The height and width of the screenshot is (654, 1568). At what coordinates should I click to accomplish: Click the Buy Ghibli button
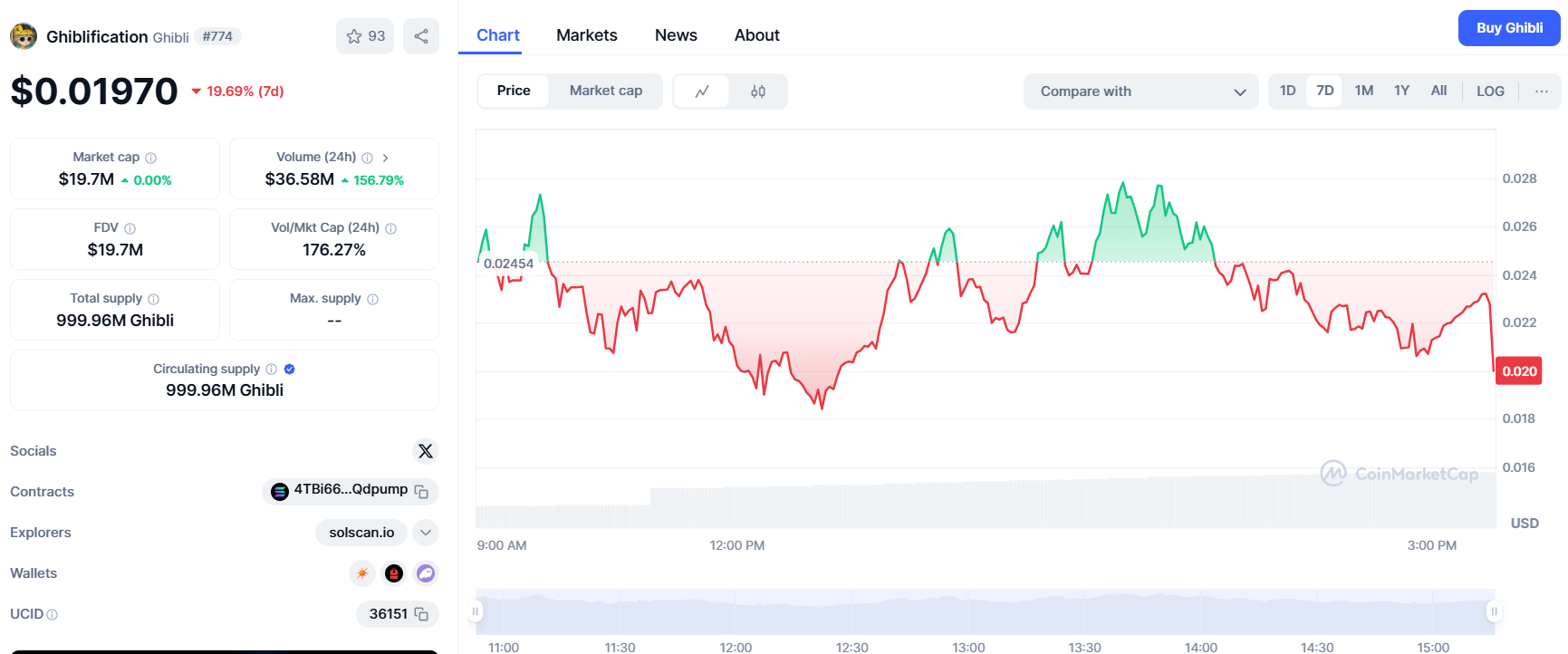point(1509,28)
